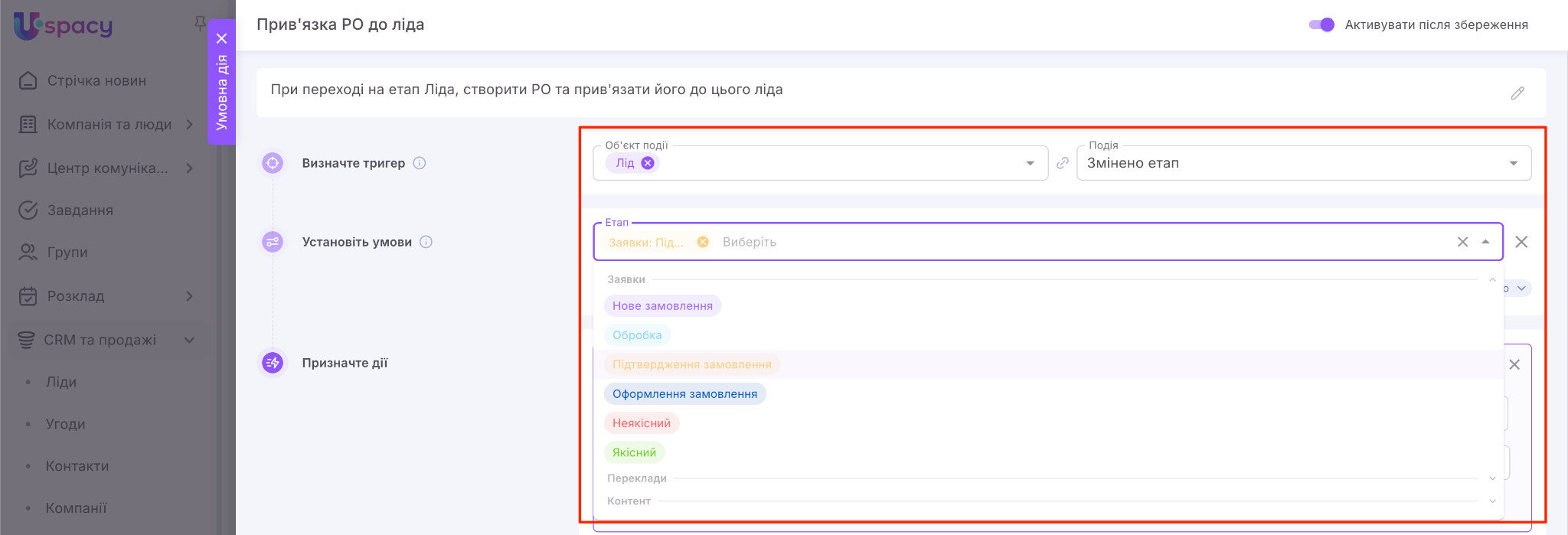This screenshot has width=1568, height=535.
Task: Select the Нове замовлення stage
Action: [x=662, y=306]
